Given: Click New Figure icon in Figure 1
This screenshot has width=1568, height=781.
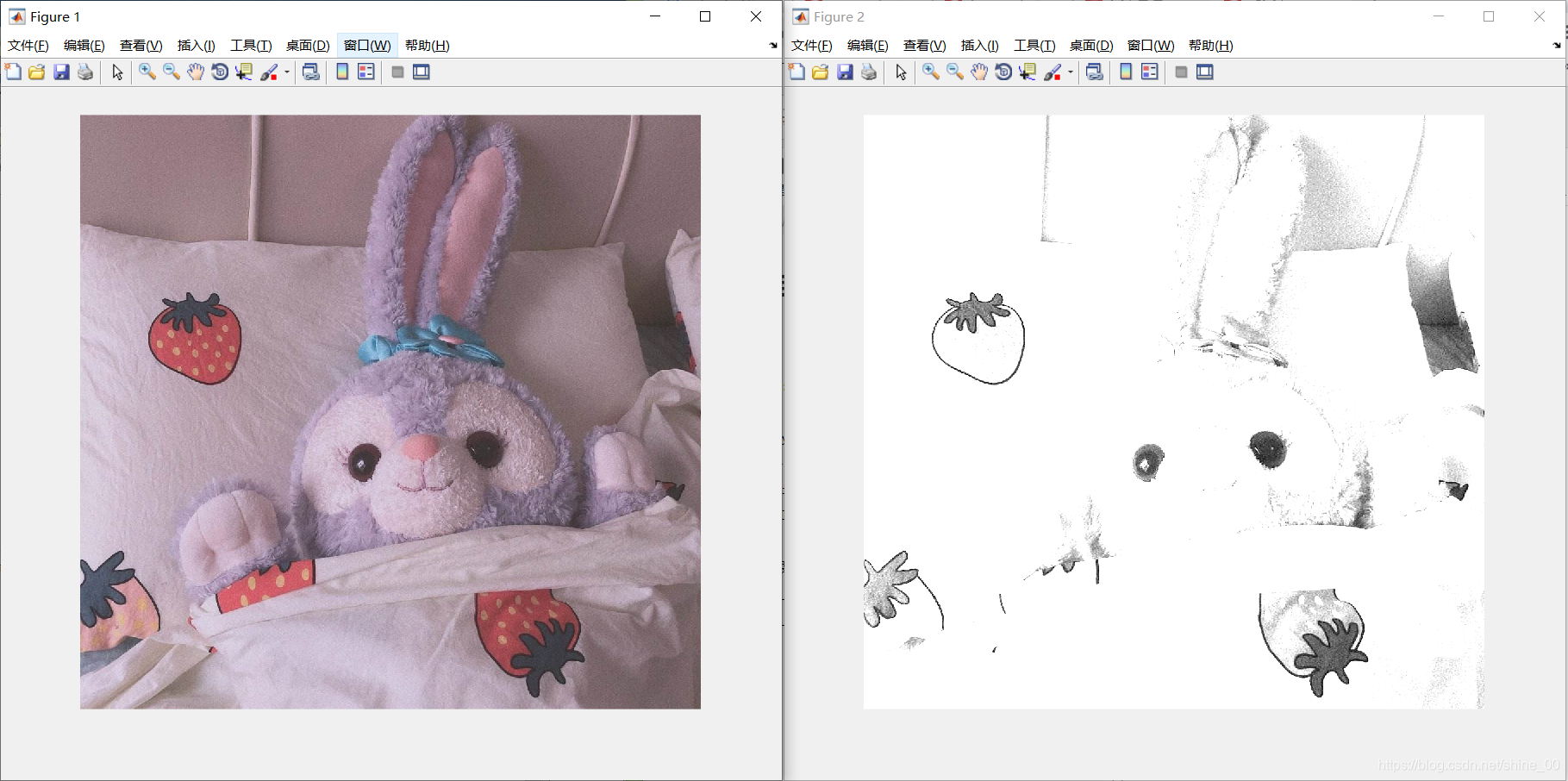Looking at the screenshot, I should click(x=13, y=72).
